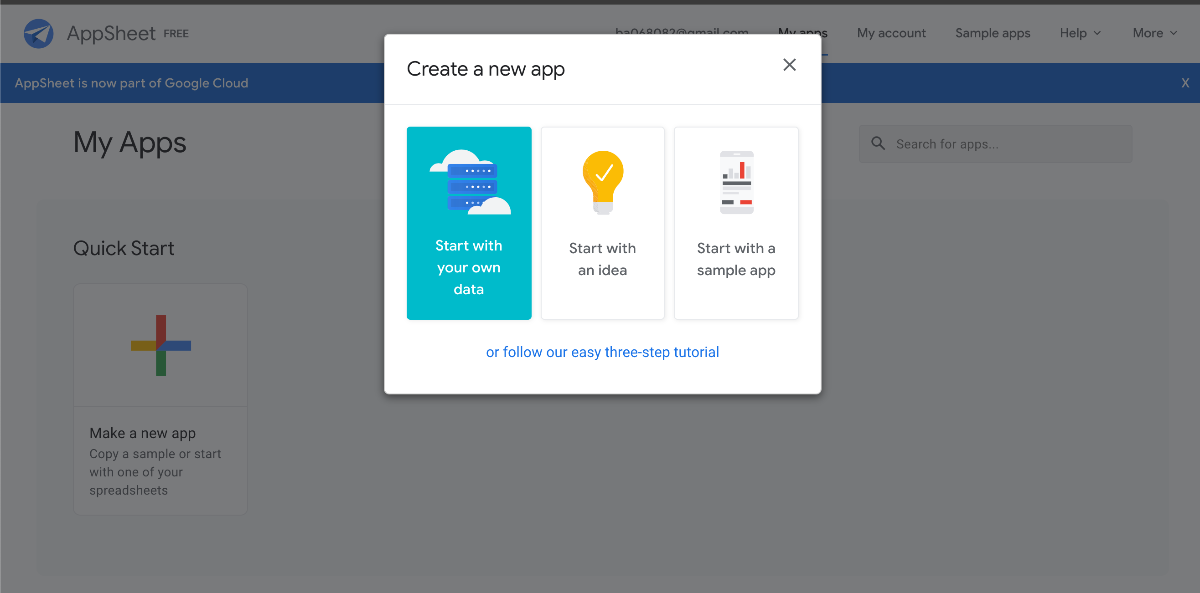
Task: Go to Sample apps page
Action: tap(992, 33)
